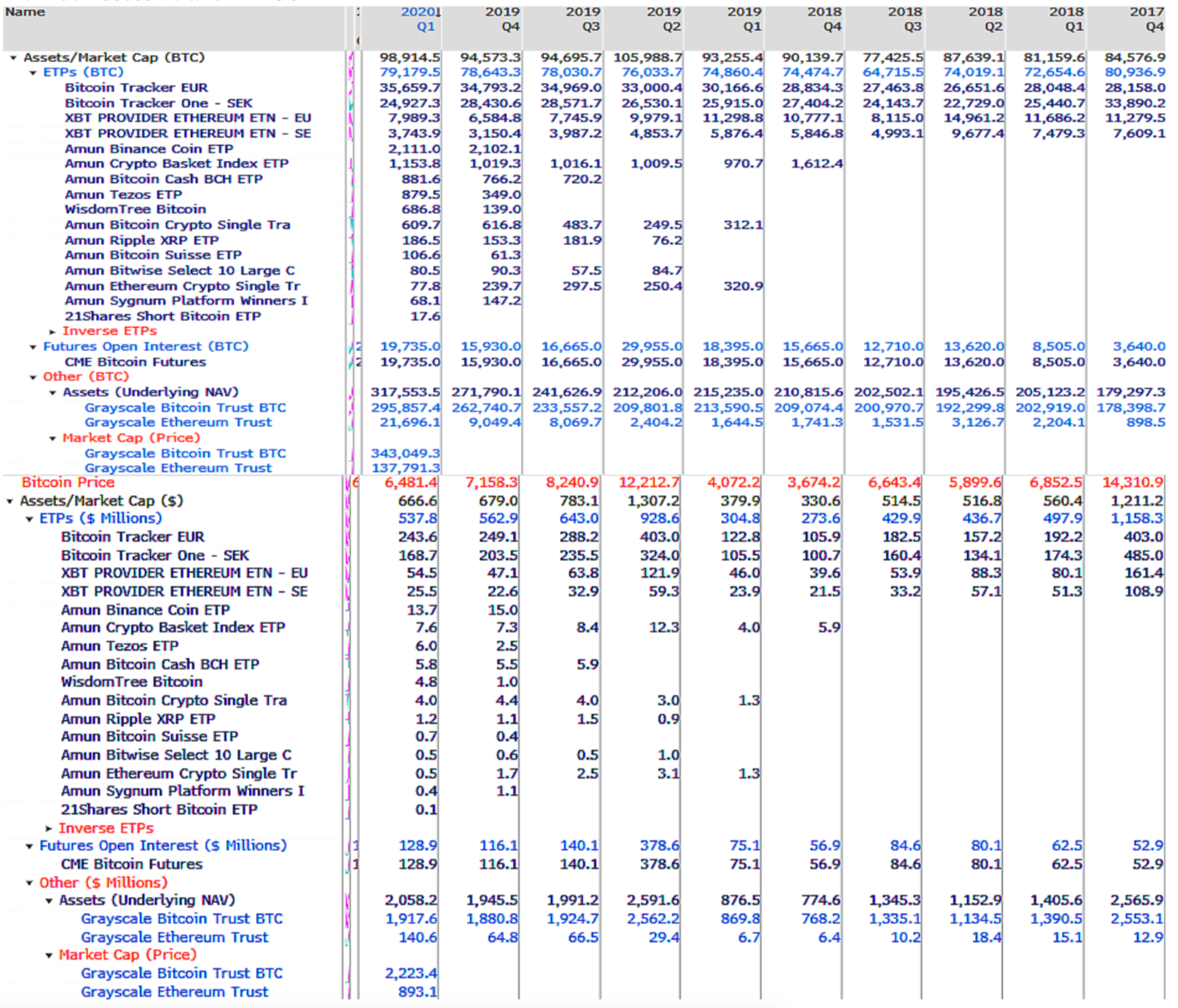Image resolution: width=1178 pixels, height=1008 pixels.
Task: Click the 537.8 ETPs ($ Millions) value
Action: click(x=418, y=519)
